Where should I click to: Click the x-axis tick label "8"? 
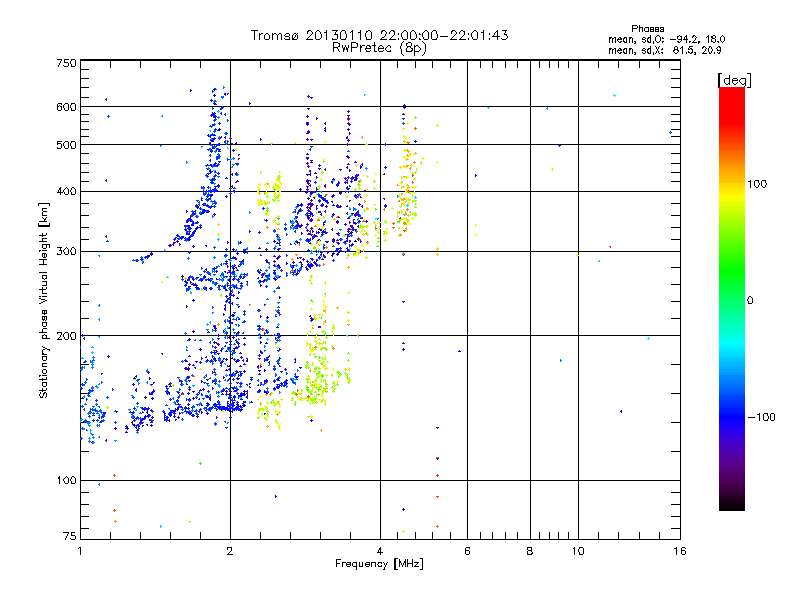point(530,551)
